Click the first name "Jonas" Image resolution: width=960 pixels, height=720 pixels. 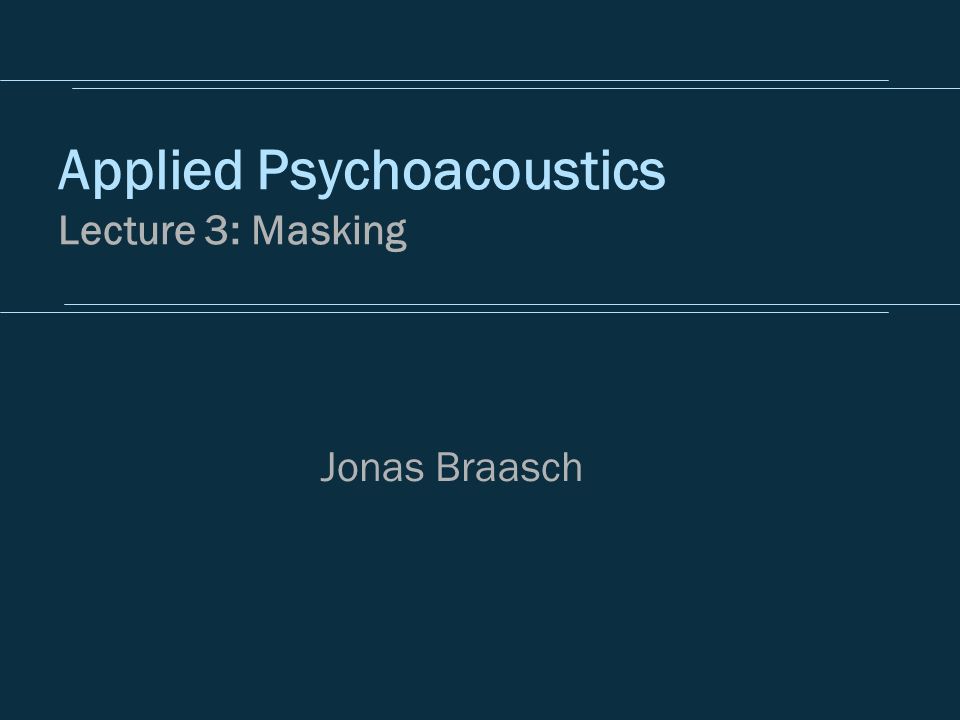pyautogui.click(x=372, y=467)
